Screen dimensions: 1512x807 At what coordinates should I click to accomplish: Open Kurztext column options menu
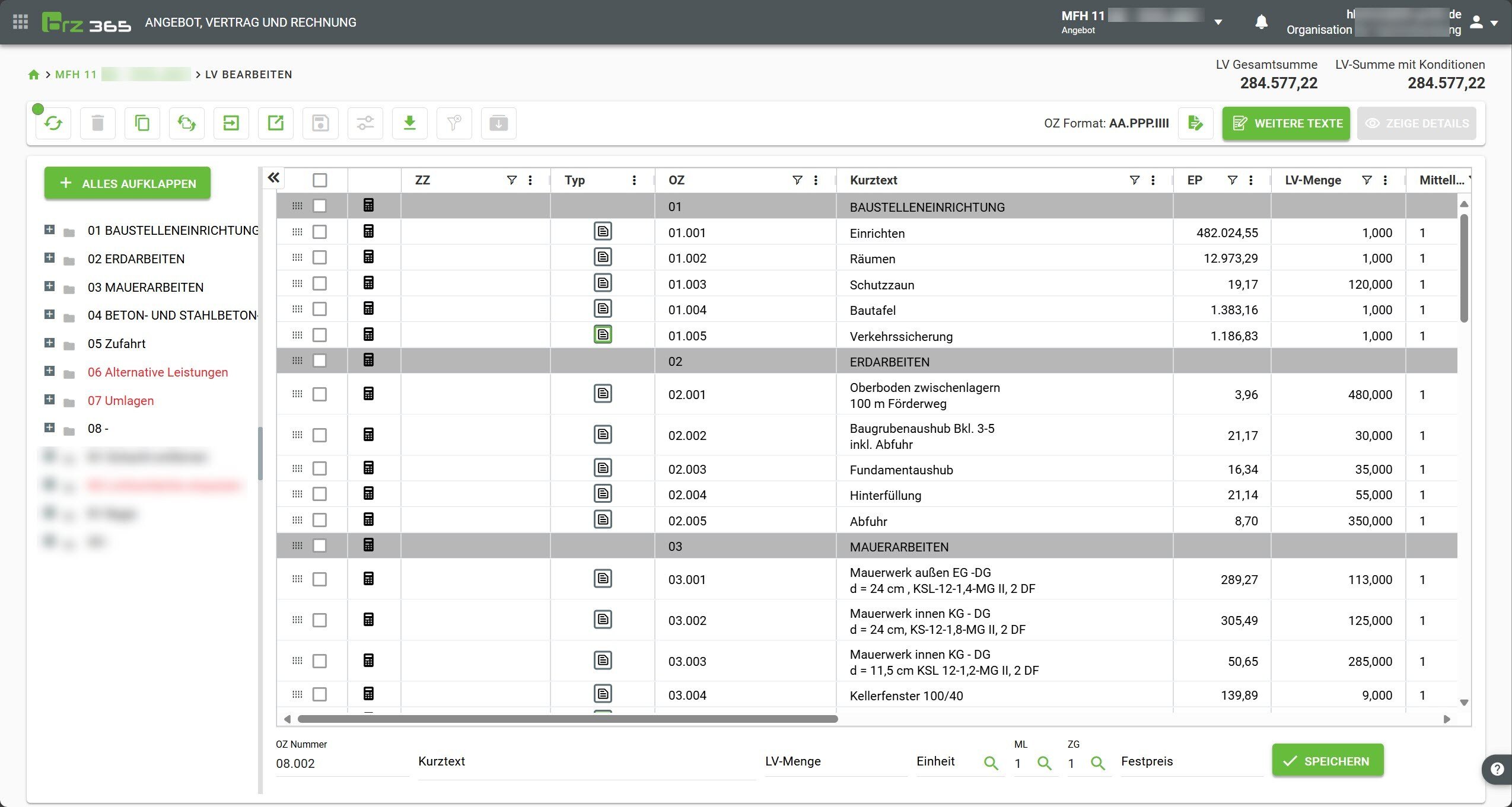click(x=1153, y=180)
